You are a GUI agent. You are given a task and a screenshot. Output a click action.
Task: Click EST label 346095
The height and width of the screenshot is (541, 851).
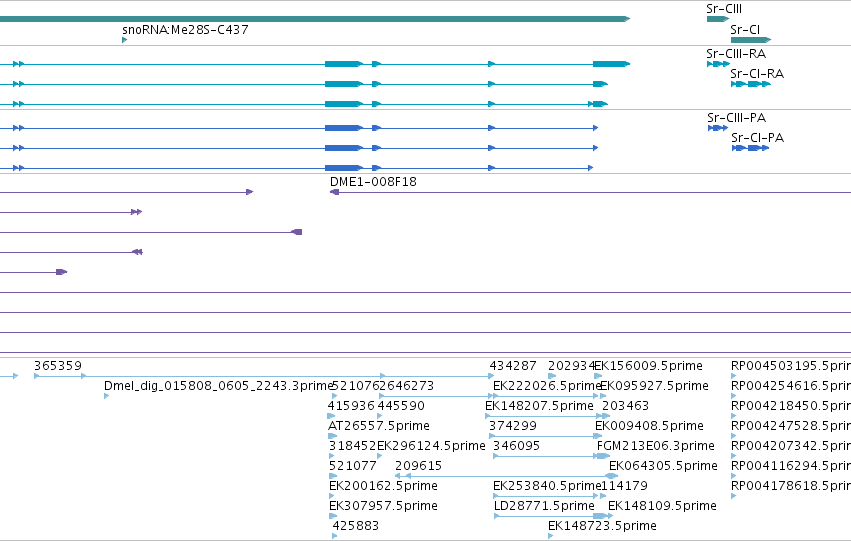pyautogui.click(x=516, y=446)
